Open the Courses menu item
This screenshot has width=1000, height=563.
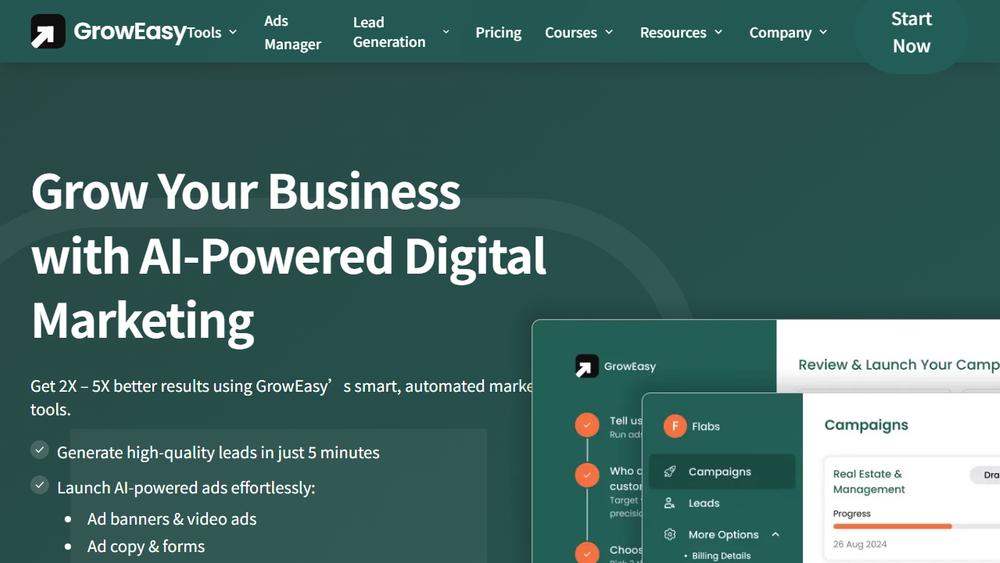pyautogui.click(x=571, y=33)
